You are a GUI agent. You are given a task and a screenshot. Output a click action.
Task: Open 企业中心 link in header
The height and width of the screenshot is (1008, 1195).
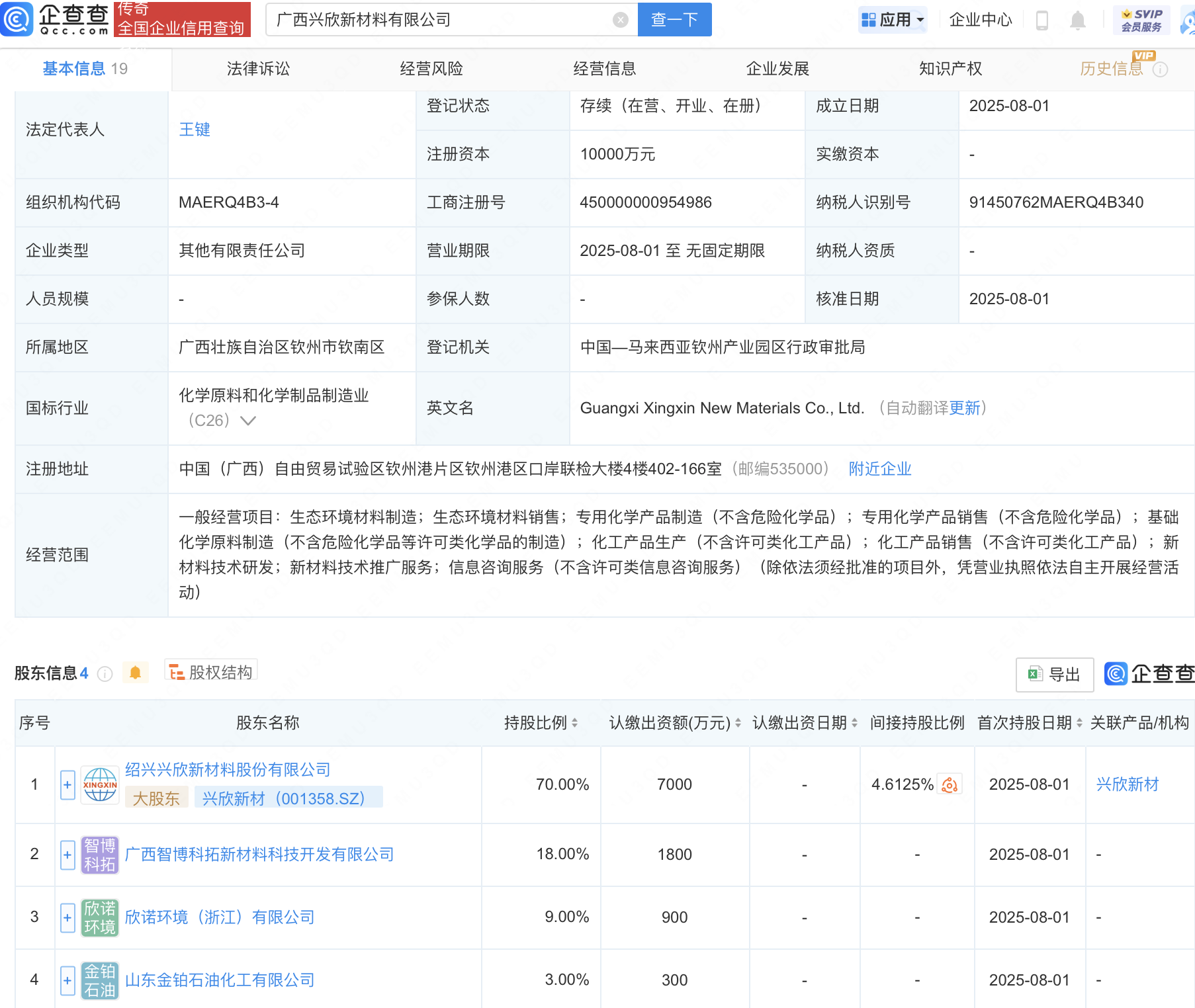pos(981,20)
